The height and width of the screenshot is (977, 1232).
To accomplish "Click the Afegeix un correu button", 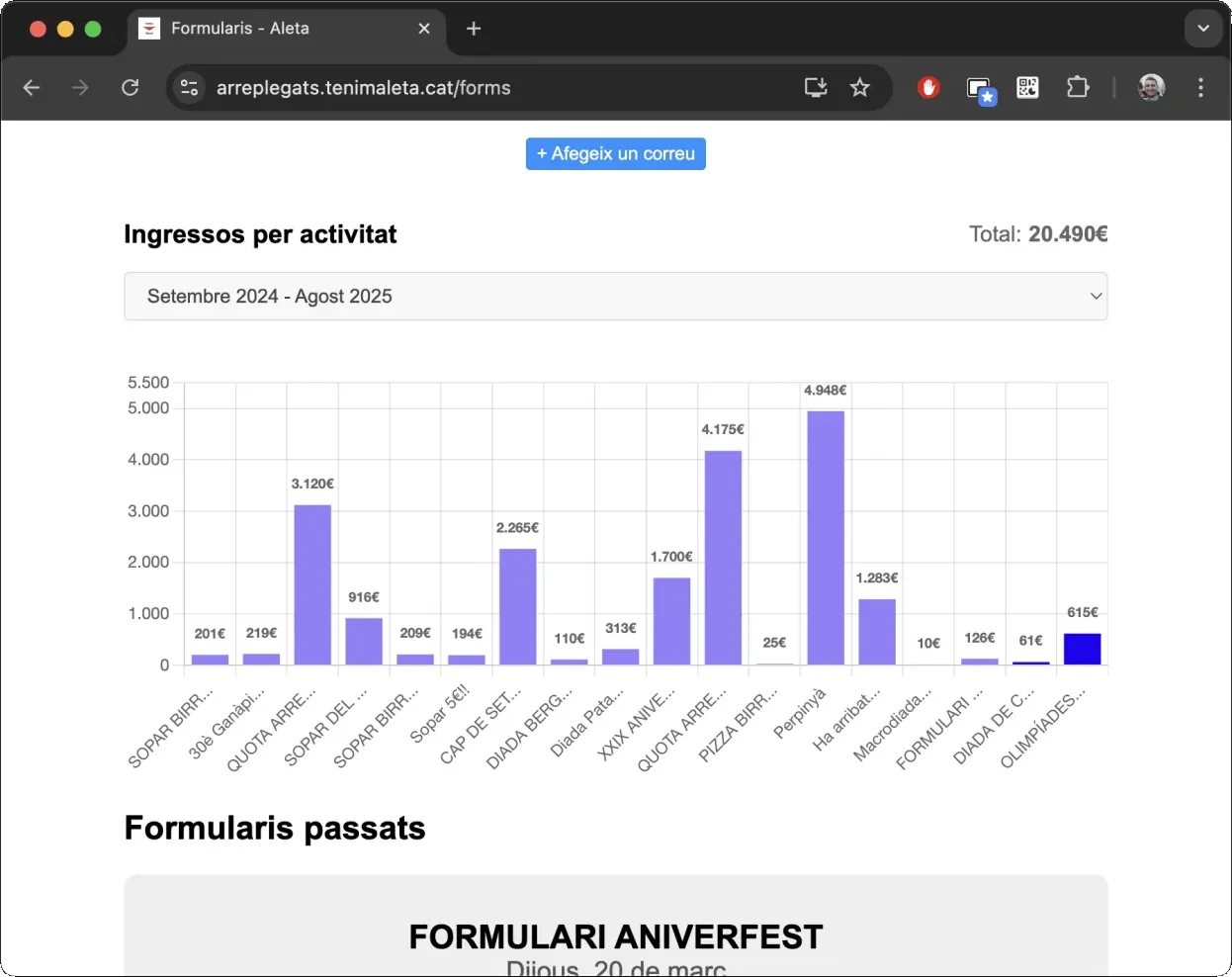I will coord(616,154).
